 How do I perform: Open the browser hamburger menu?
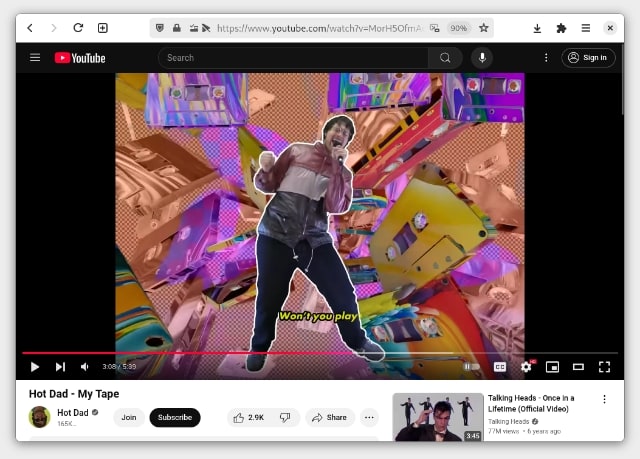586,28
